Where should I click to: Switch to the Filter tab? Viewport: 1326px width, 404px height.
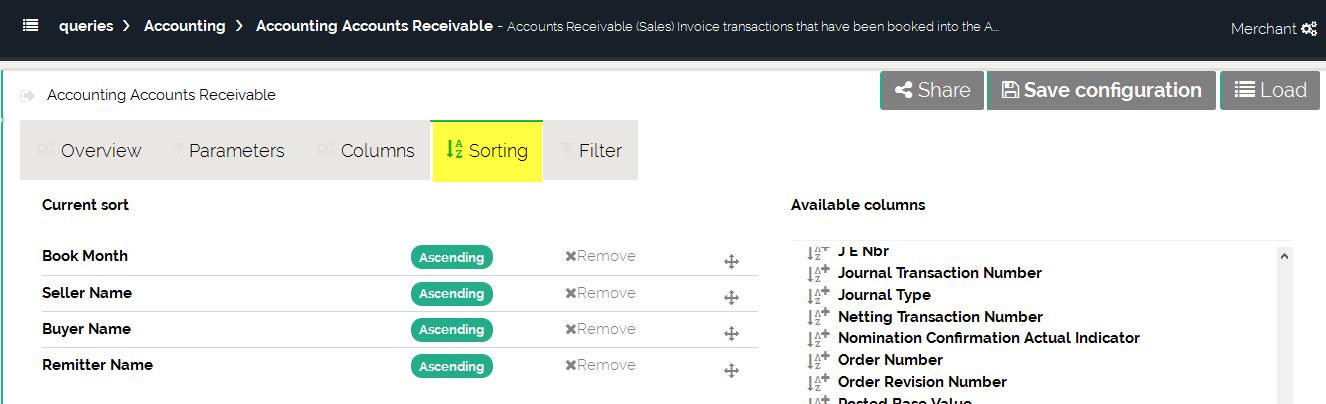coord(589,151)
